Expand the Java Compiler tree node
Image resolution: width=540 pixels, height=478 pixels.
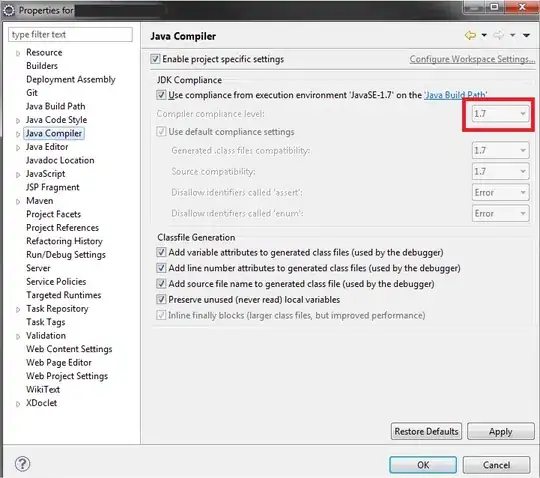pyautogui.click(x=18, y=134)
